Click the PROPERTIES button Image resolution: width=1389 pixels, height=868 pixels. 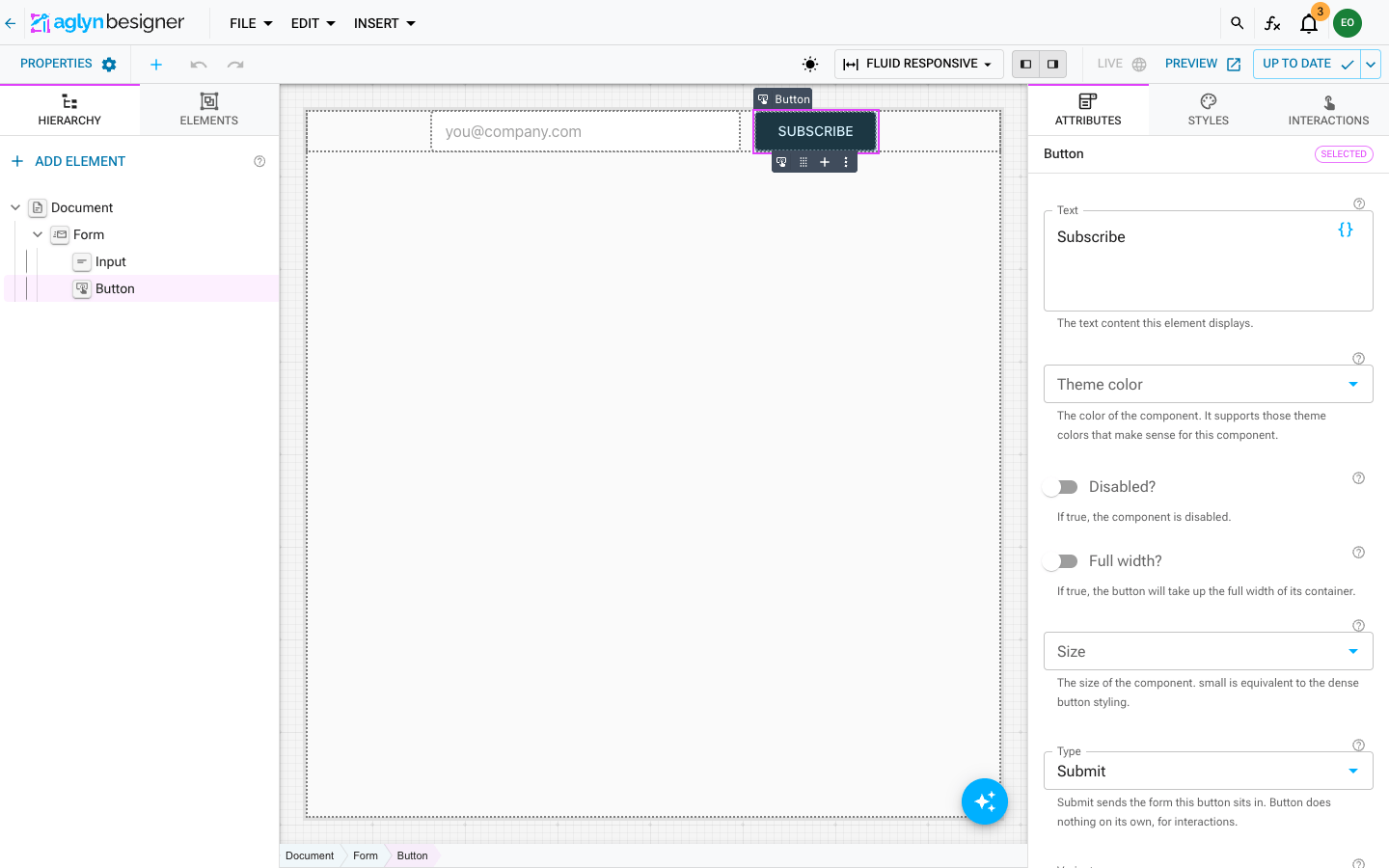[68, 64]
